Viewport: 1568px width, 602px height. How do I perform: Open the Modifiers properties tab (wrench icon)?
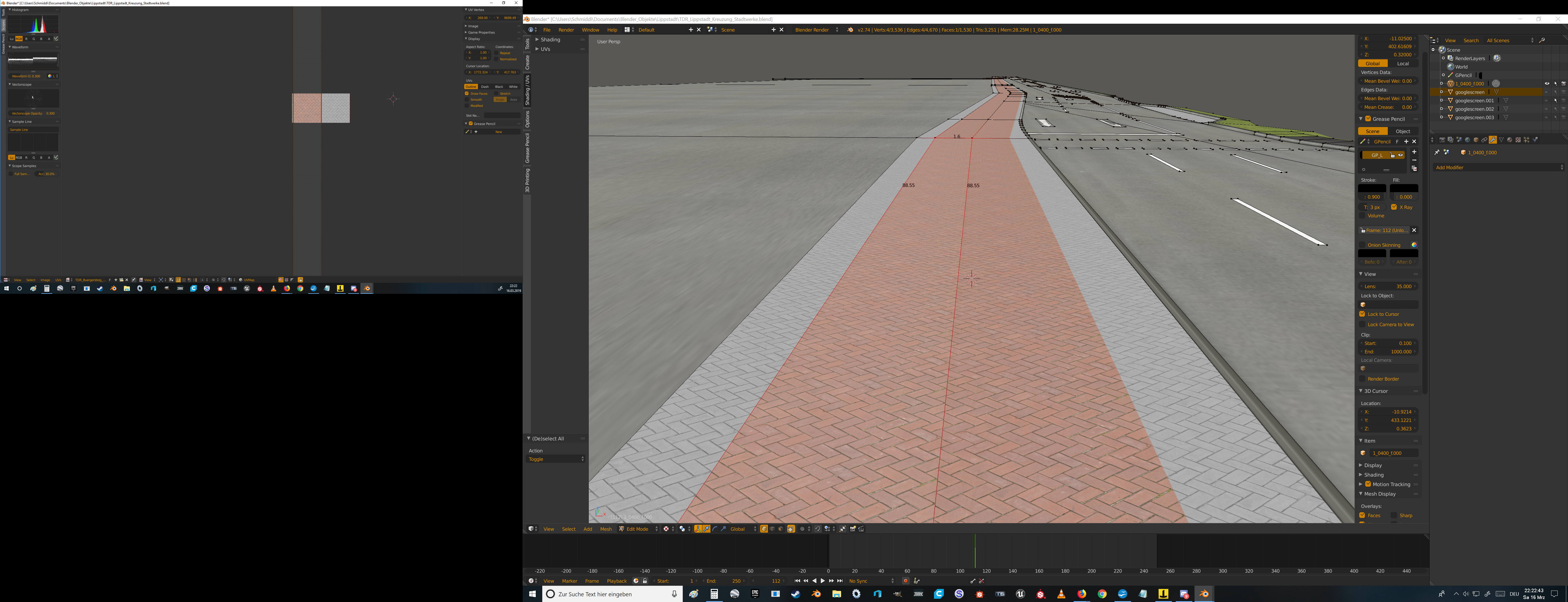coord(1493,140)
